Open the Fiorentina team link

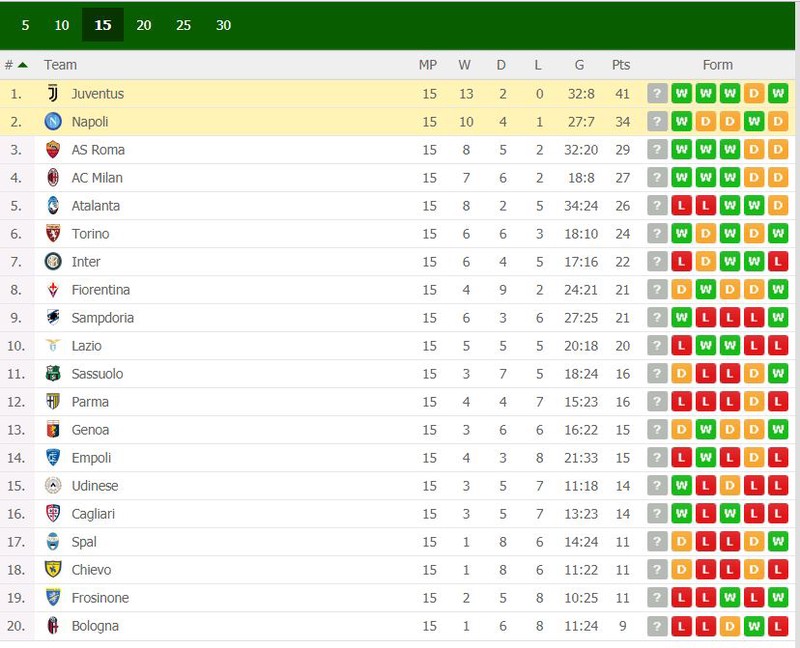pyautogui.click(x=101, y=290)
